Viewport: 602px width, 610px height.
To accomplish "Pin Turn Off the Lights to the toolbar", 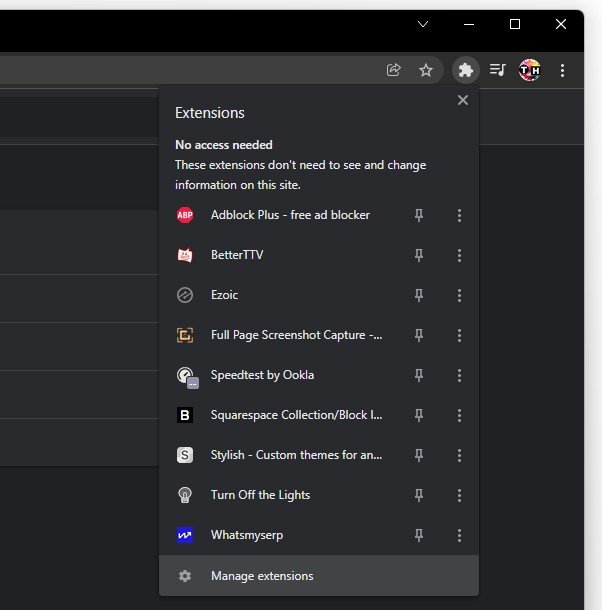I will pyautogui.click(x=419, y=495).
